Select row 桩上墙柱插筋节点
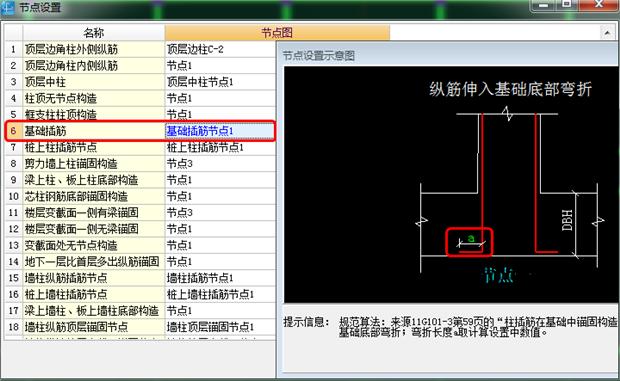The height and width of the screenshot is (381, 620). pyautogui.click(x=94, y=294)
